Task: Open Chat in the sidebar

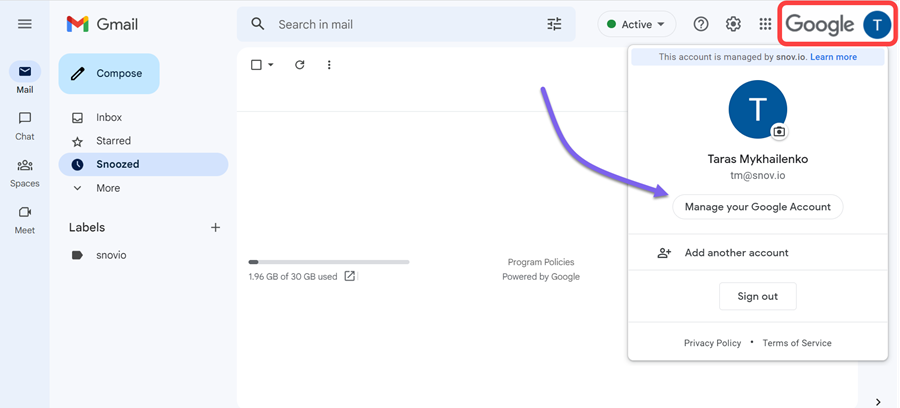Action: [25, 126]
